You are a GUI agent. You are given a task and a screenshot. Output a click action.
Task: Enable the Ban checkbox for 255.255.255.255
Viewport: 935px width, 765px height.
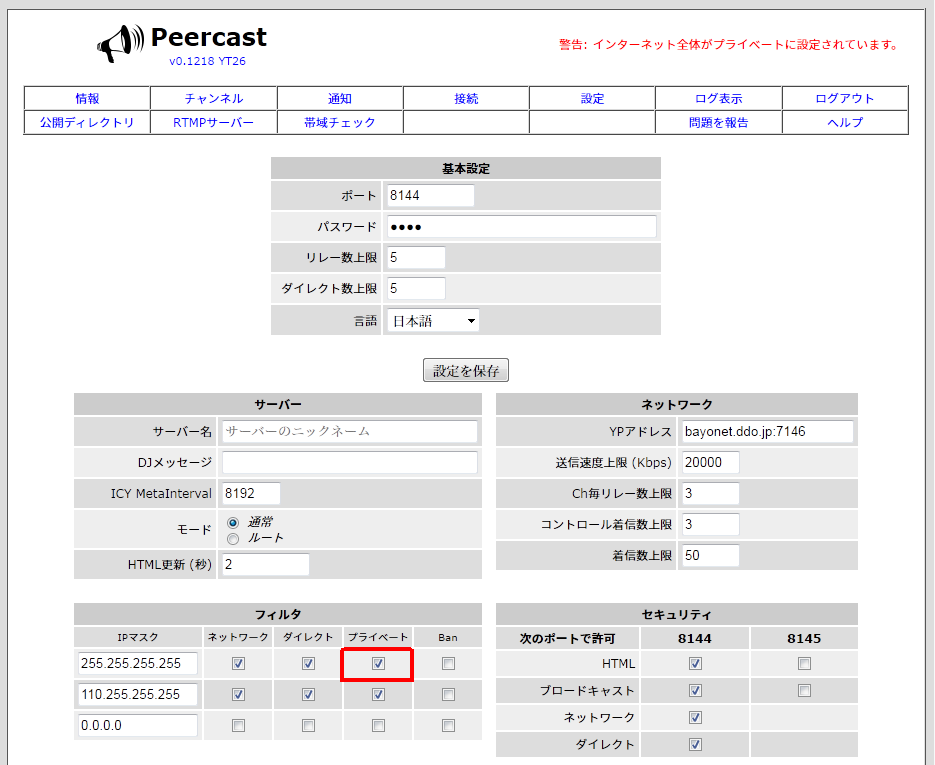pyautogui.click(x=447, y=663)
